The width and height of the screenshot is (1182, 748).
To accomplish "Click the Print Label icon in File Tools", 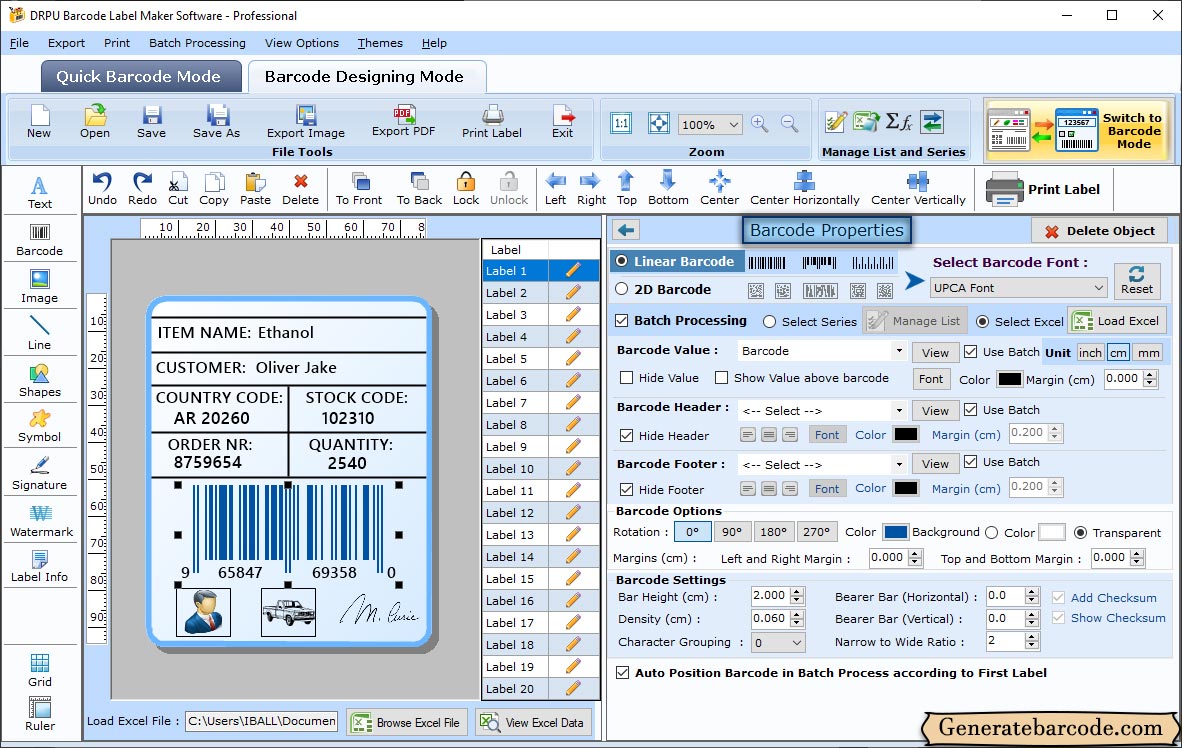I will (491, 121).
